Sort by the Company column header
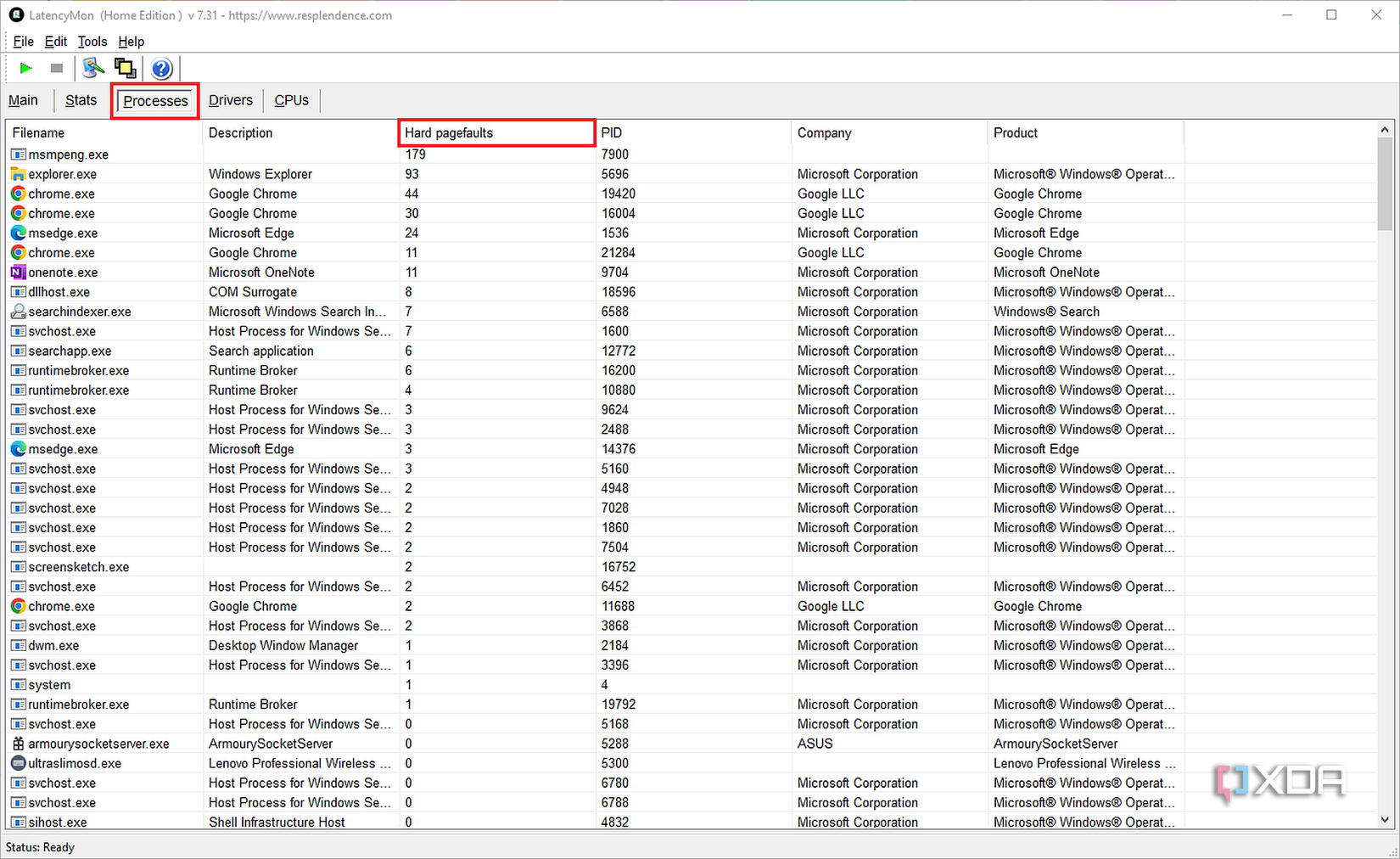This screenshot has height=859, width=1400. 889,132
